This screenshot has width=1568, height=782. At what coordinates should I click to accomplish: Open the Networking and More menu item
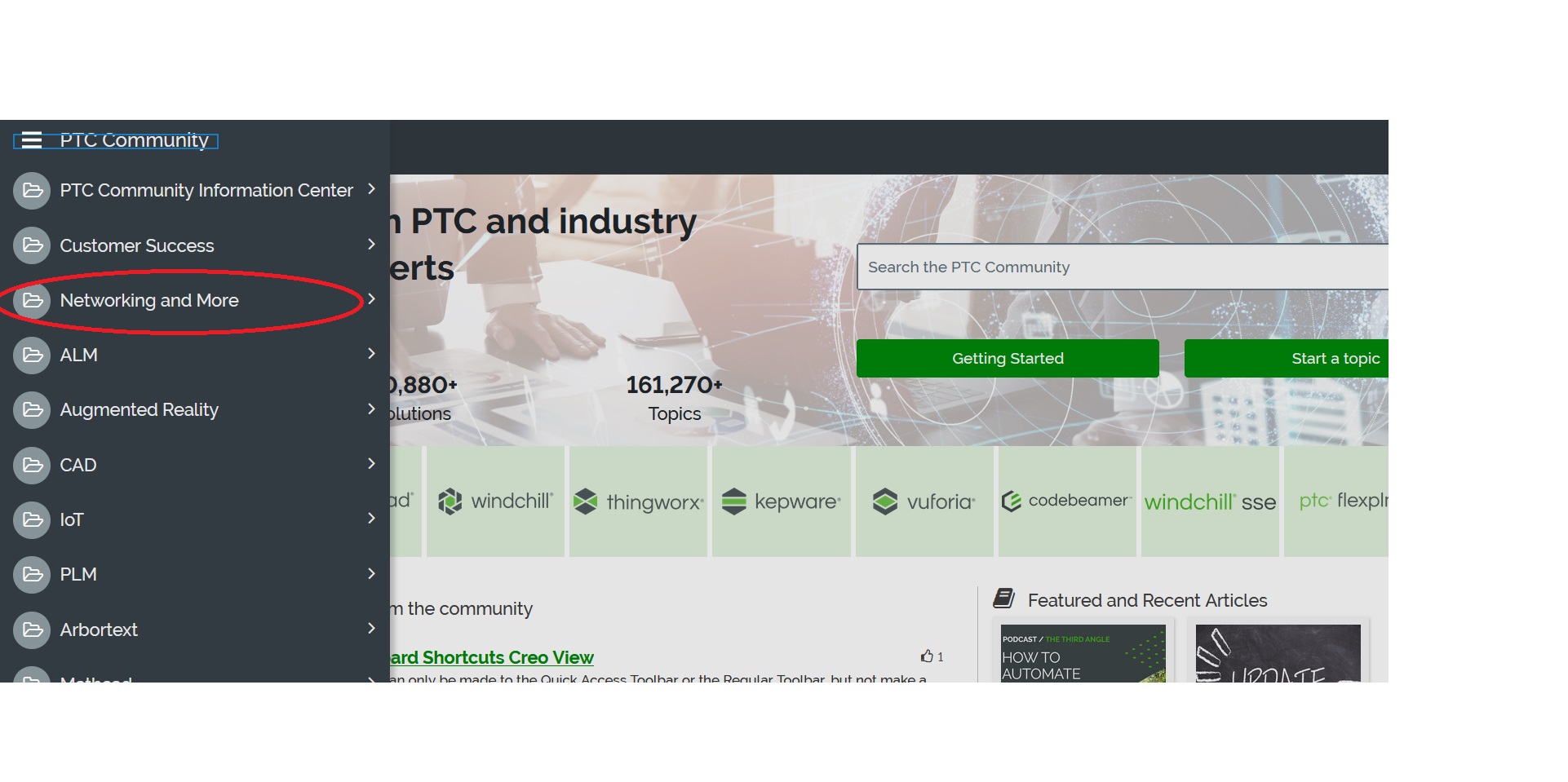tap(148, 300)
